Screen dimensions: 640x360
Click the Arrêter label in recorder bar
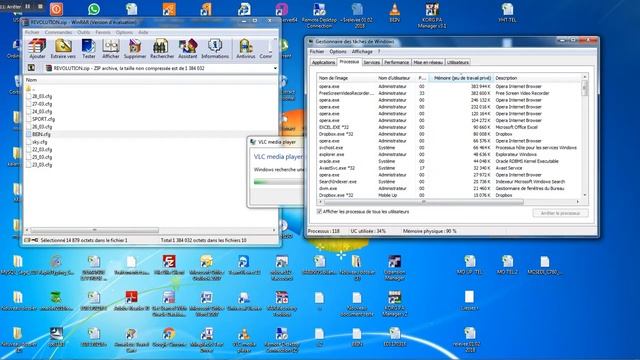click(x=13, y=6)
